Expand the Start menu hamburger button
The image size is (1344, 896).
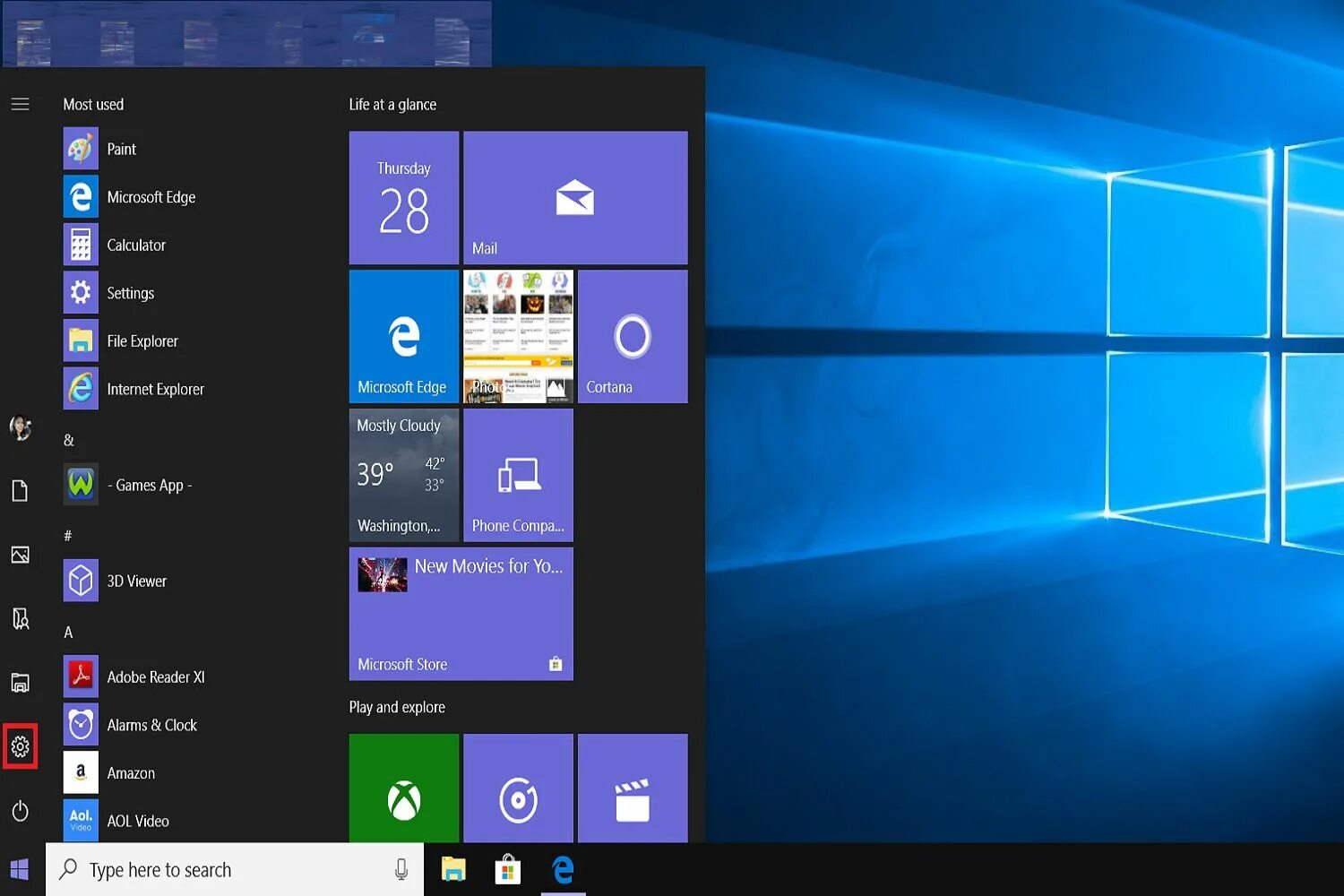[x=20, y=105]
